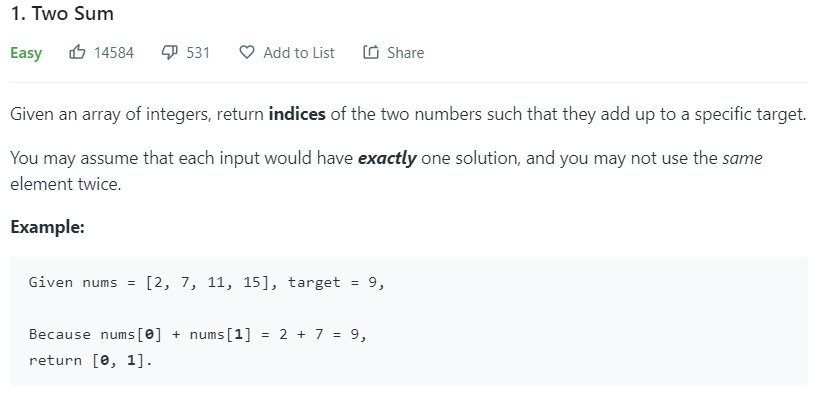The image size is (813, 400).
Task: Click the "Given nums" code line
Action: [x=205, y=282]
